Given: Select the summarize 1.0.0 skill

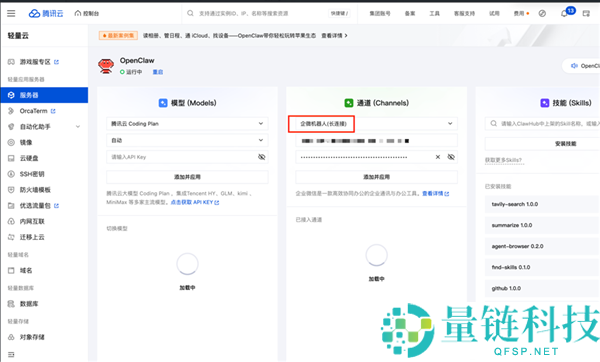Looking at the screenshot, I should click(543, 225).
